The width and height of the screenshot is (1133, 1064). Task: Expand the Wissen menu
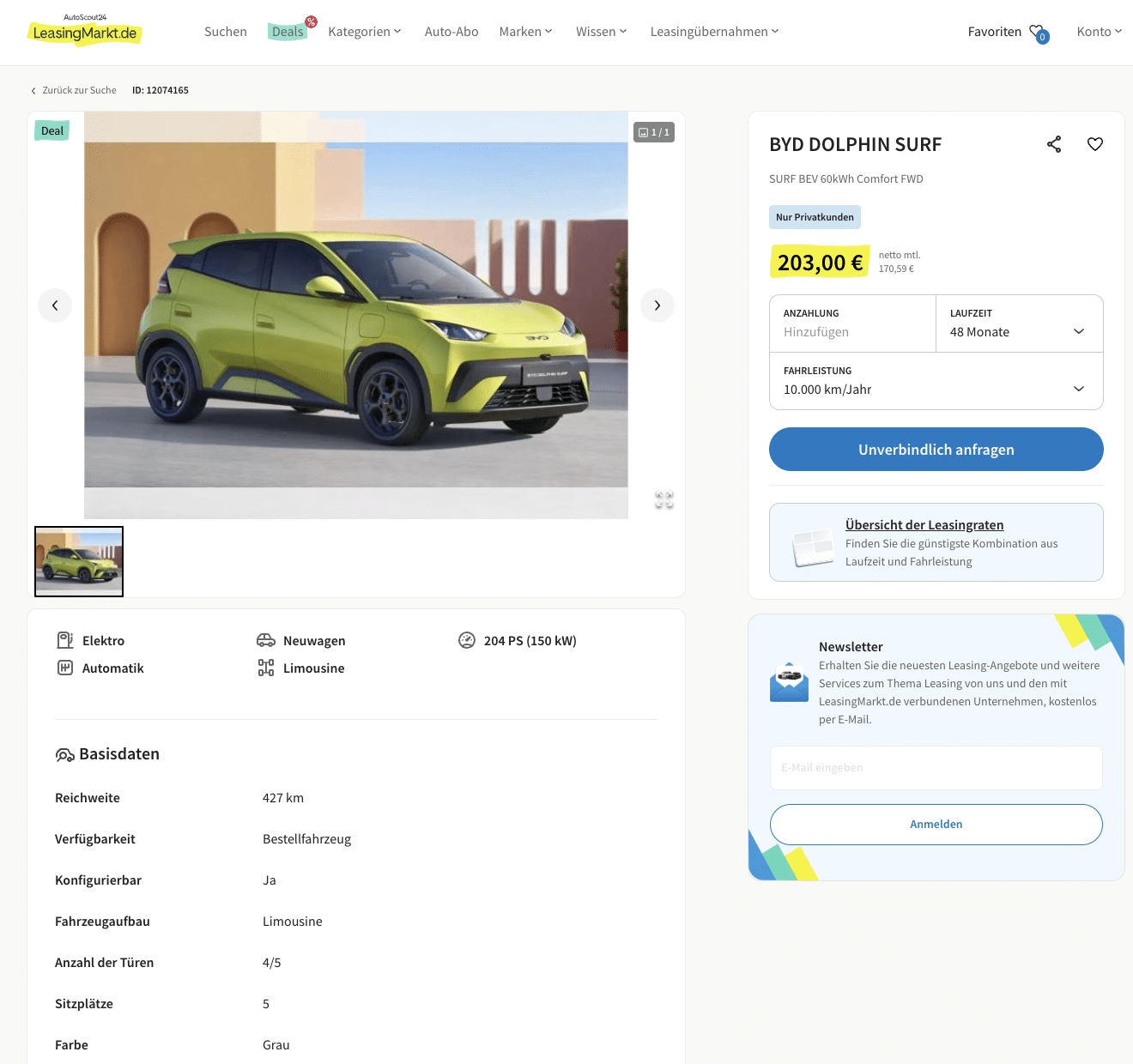coord(602,32)
